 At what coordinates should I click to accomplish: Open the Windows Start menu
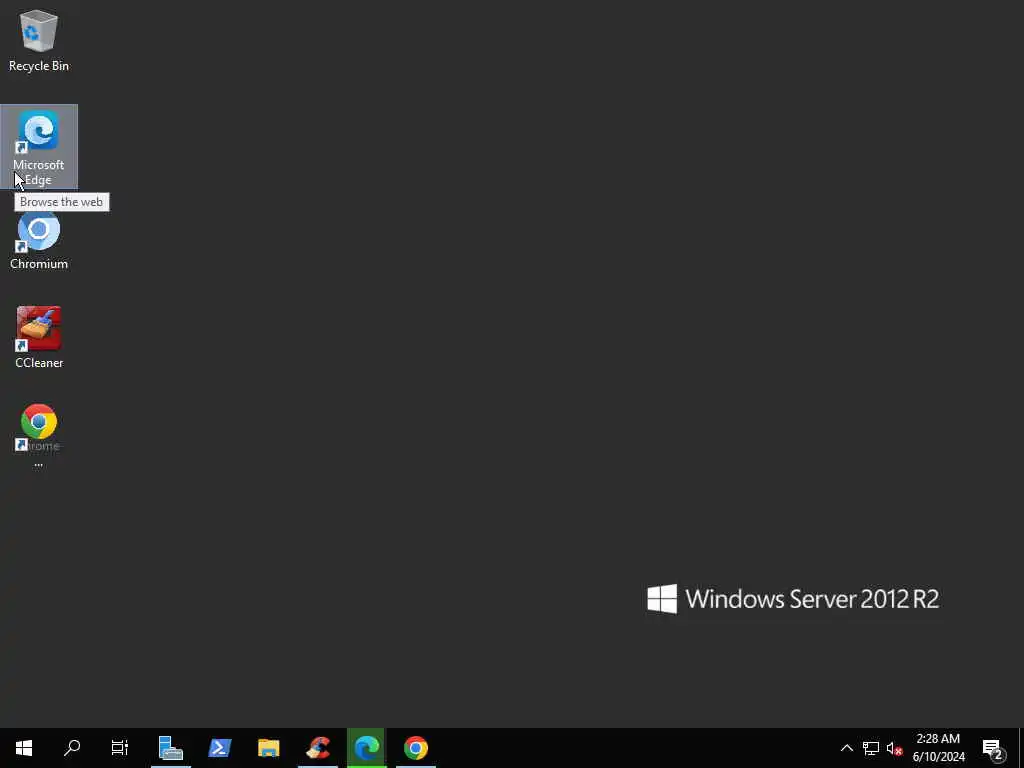tap(24, 748)
